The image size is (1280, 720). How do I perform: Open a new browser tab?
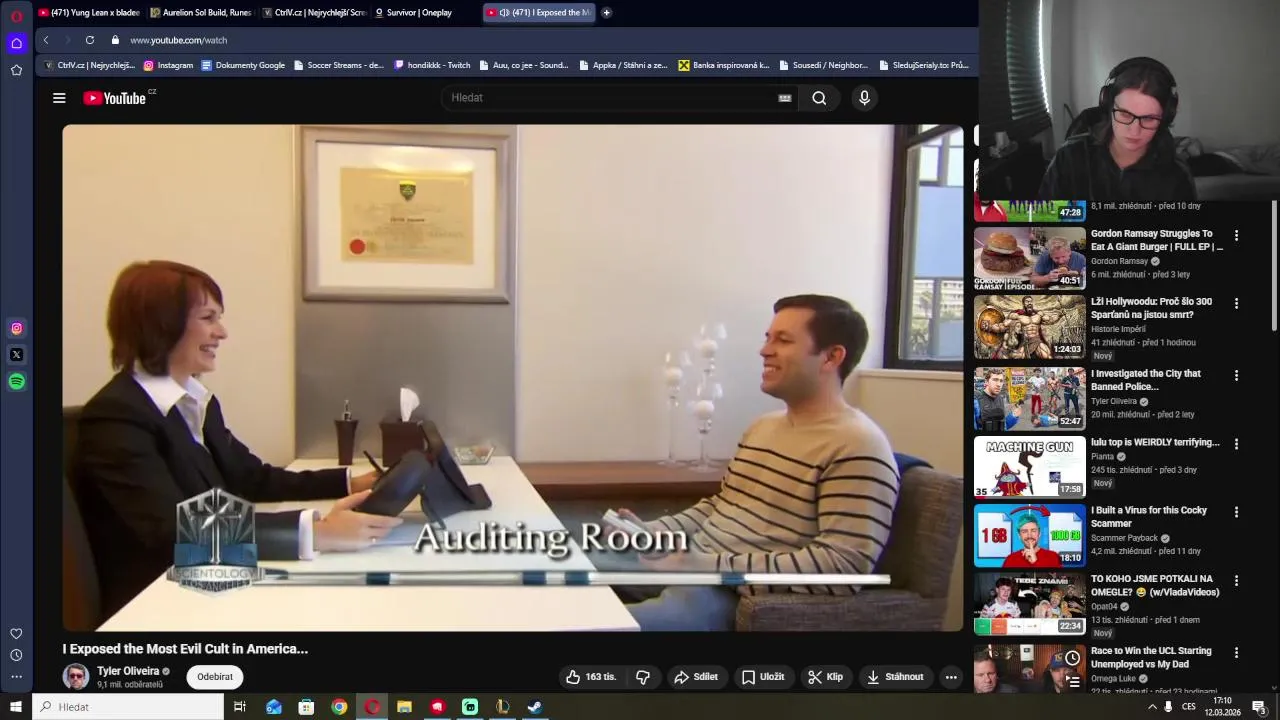coord(606,13)
